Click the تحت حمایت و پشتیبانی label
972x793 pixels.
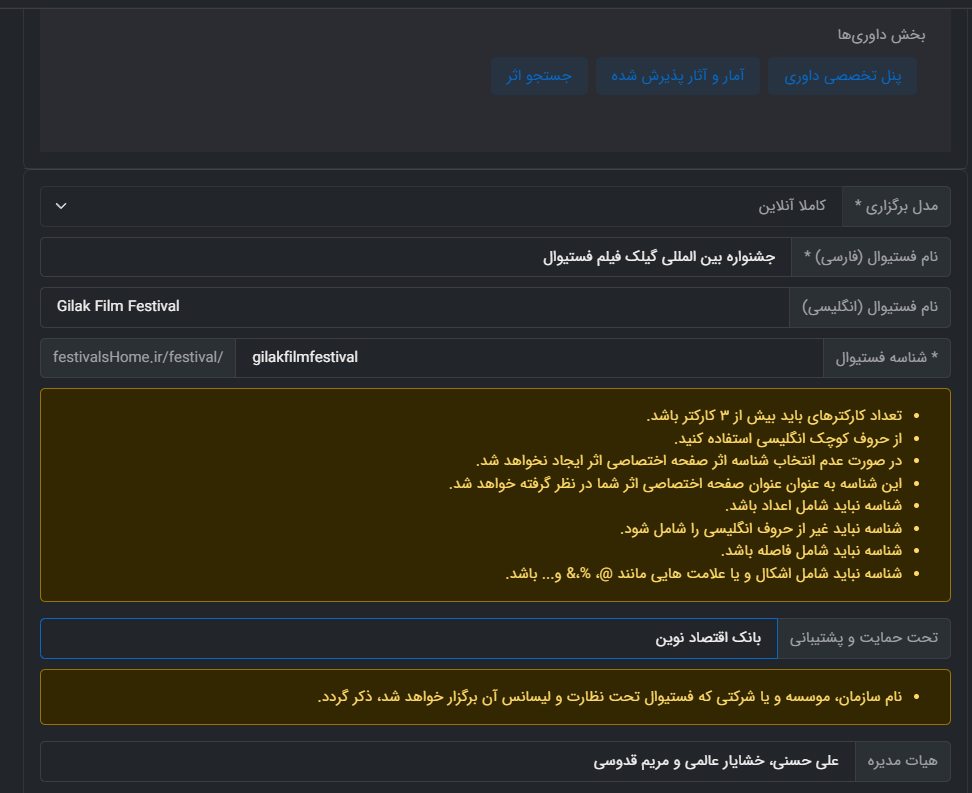(864, 638)
